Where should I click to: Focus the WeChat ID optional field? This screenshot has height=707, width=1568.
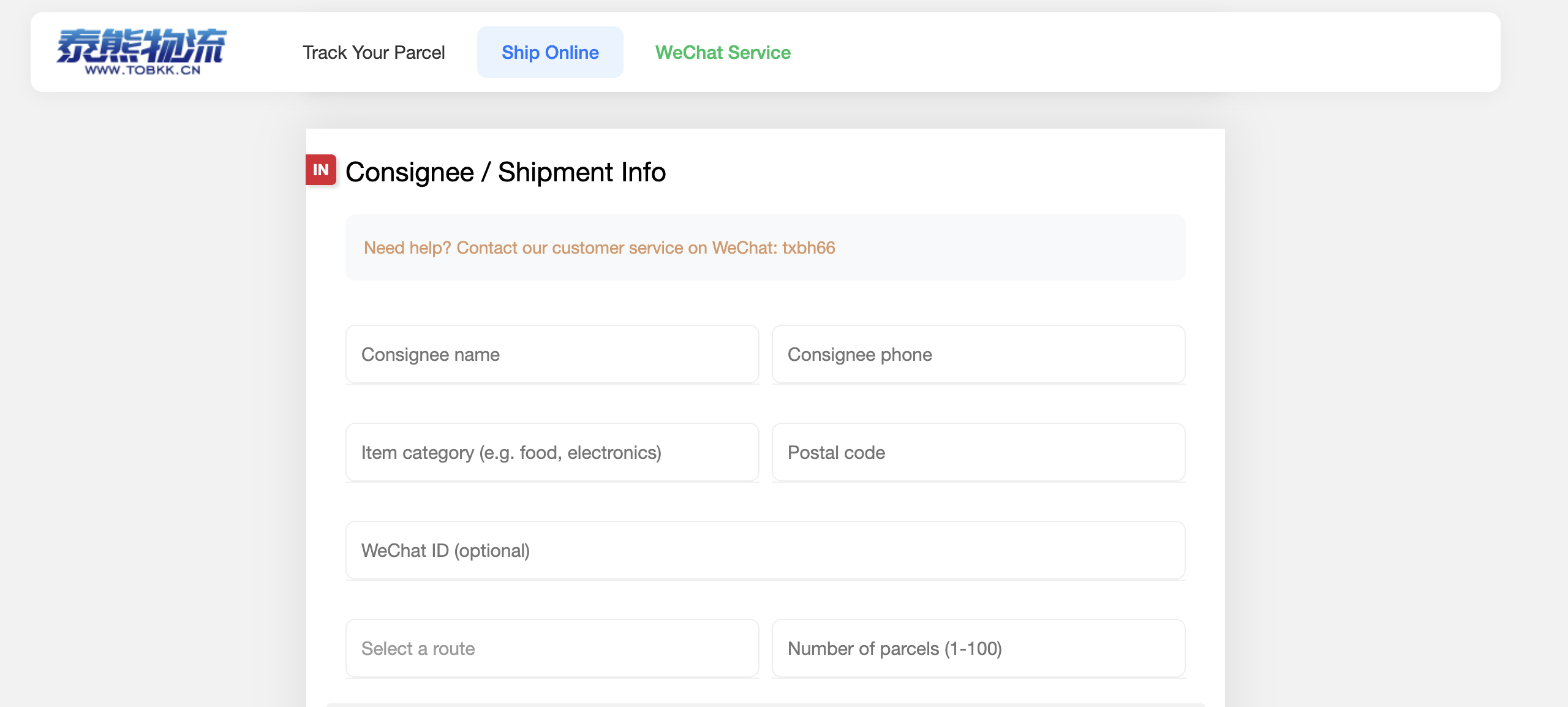766,550
